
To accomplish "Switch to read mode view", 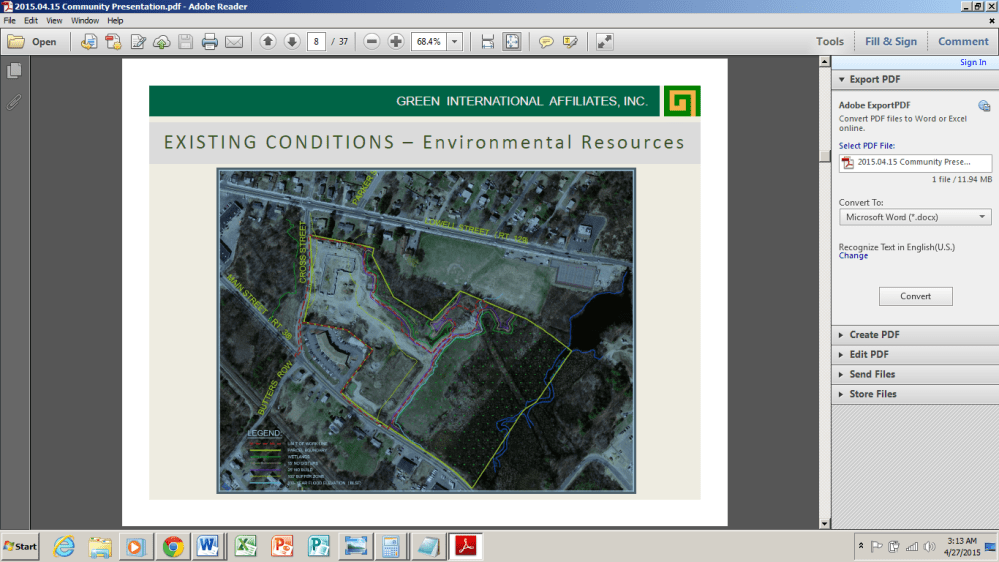I will (604, 42).
